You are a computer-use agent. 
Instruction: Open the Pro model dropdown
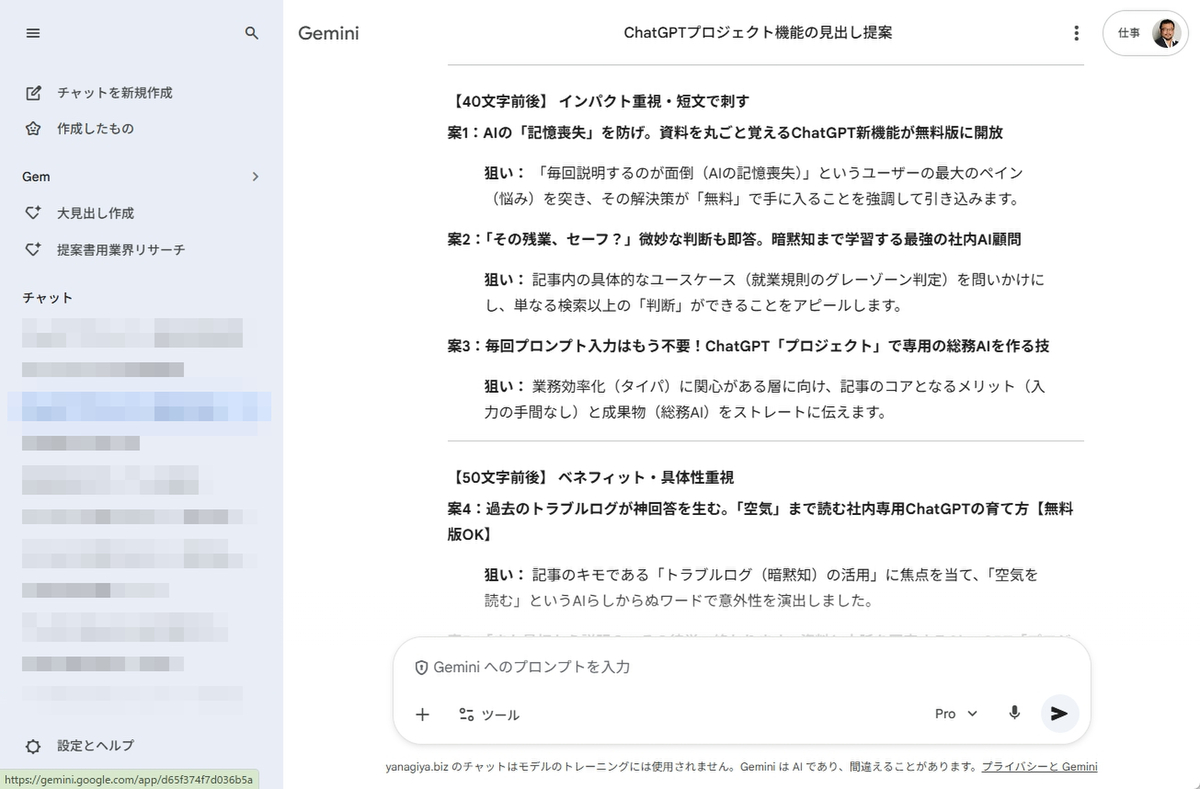[x=956, y=714]
